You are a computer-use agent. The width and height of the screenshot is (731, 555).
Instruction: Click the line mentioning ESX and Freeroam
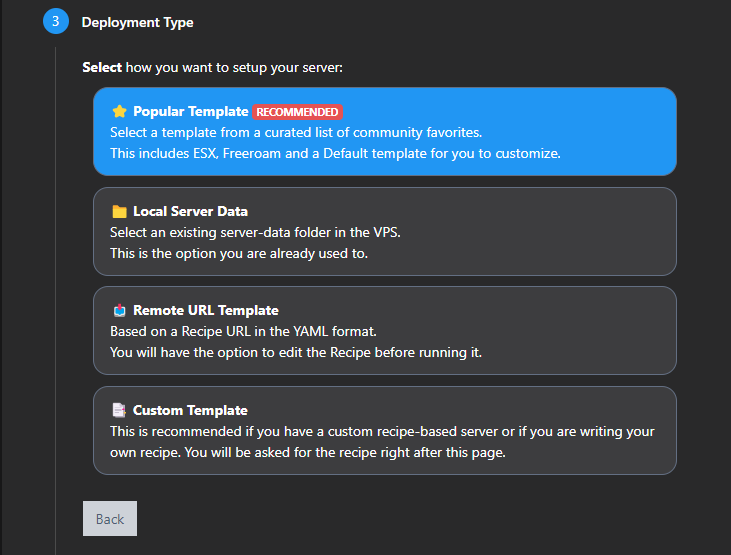[335, 154]
